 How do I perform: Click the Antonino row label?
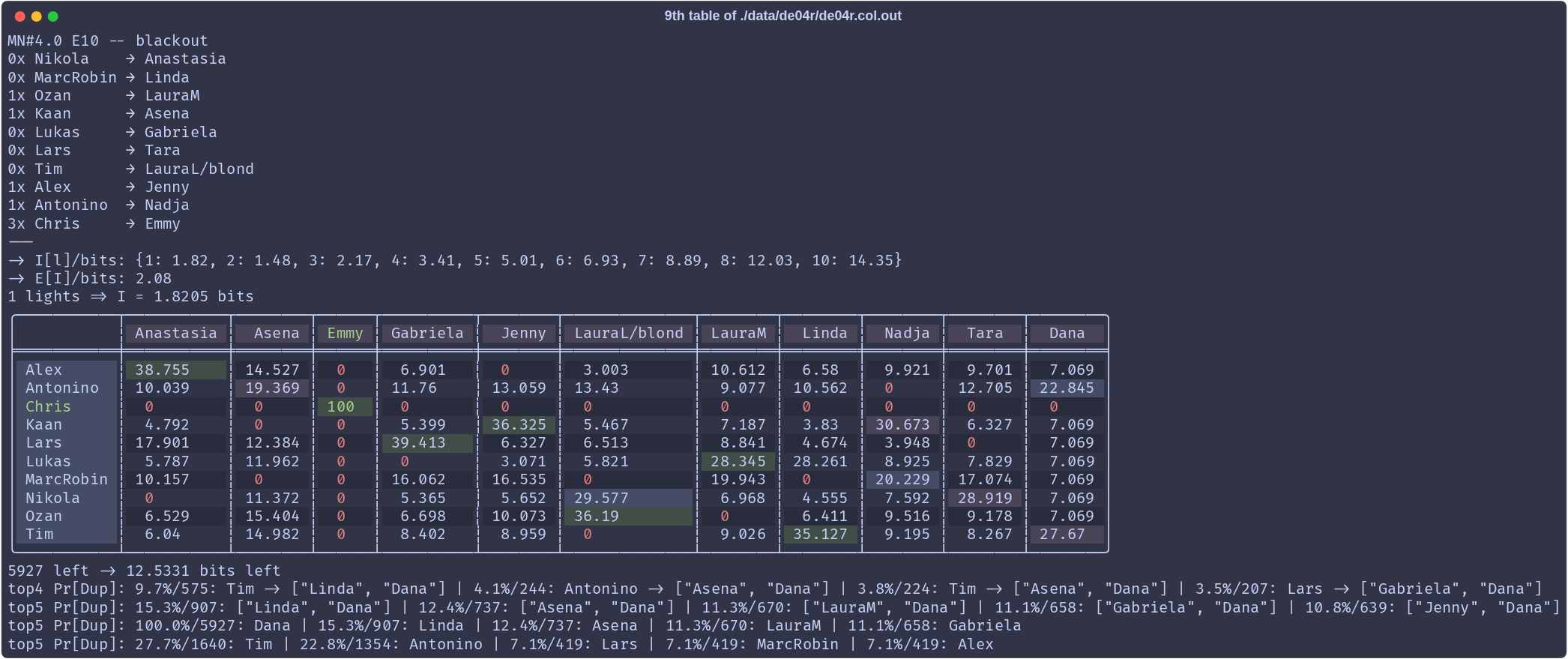pyautogui.click(x=66, y=388)
